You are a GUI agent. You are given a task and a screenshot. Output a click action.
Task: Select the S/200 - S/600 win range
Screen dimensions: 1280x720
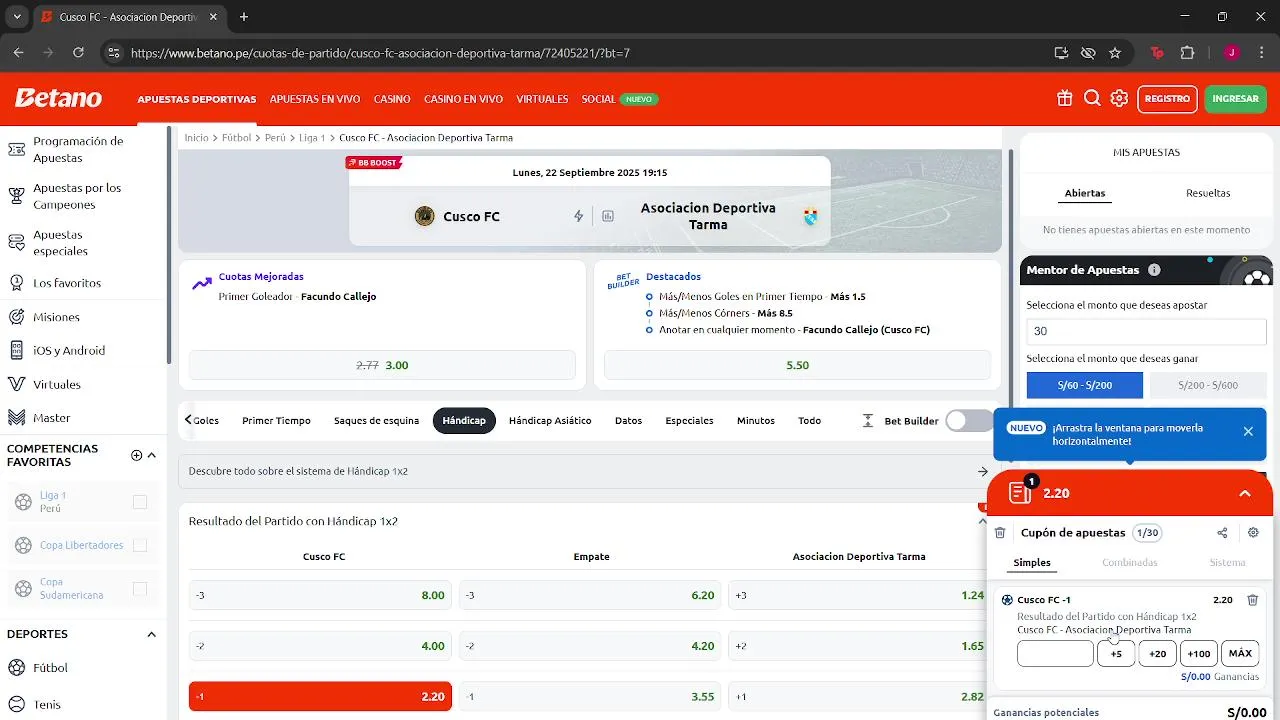(x=1208, y=385)
